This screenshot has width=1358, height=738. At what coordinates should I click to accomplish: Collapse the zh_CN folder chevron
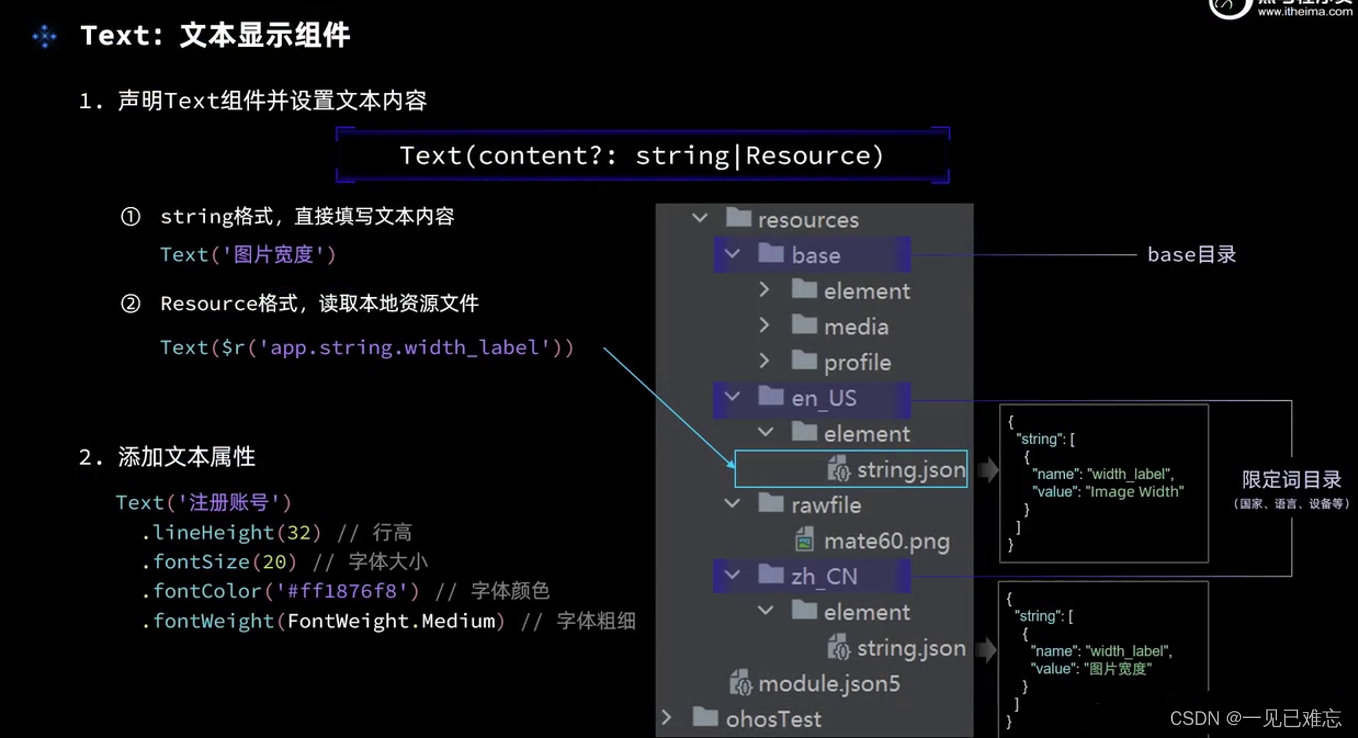click(733, 575)
